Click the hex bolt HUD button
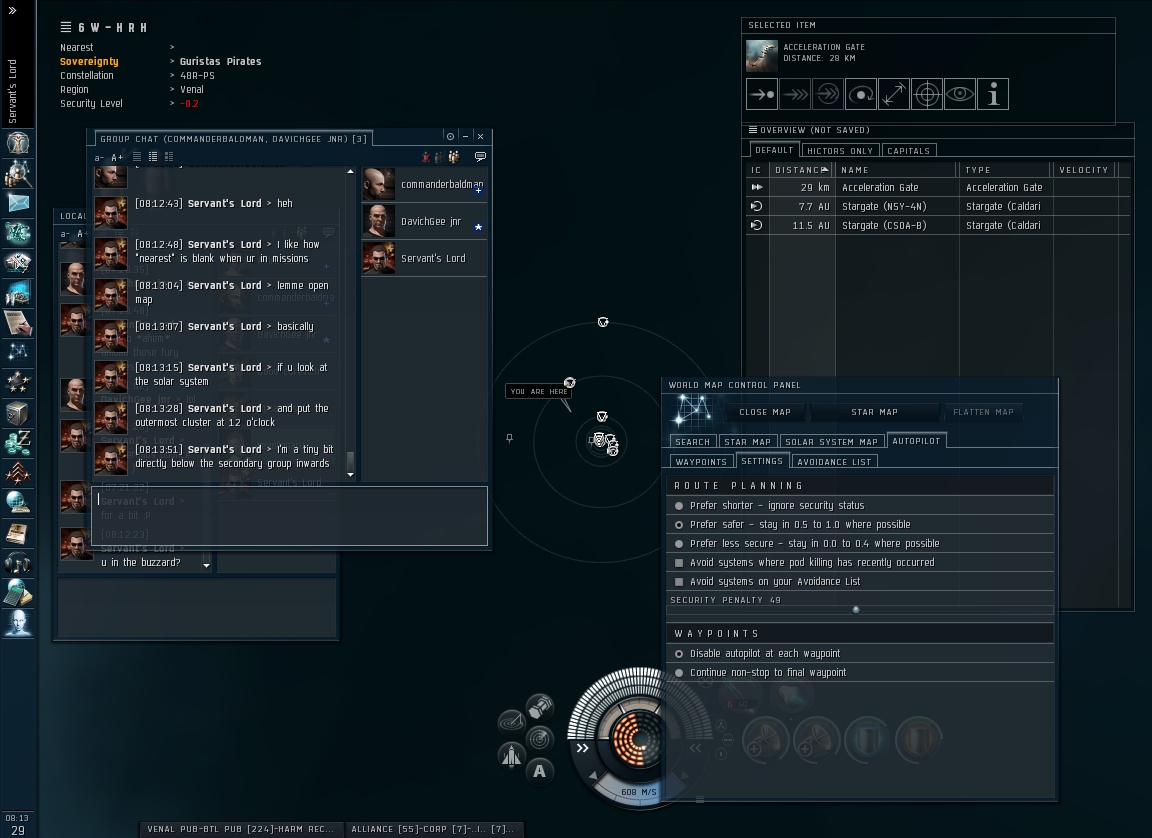The width and height of the screenshot is (1152, 838). [540, 707]
